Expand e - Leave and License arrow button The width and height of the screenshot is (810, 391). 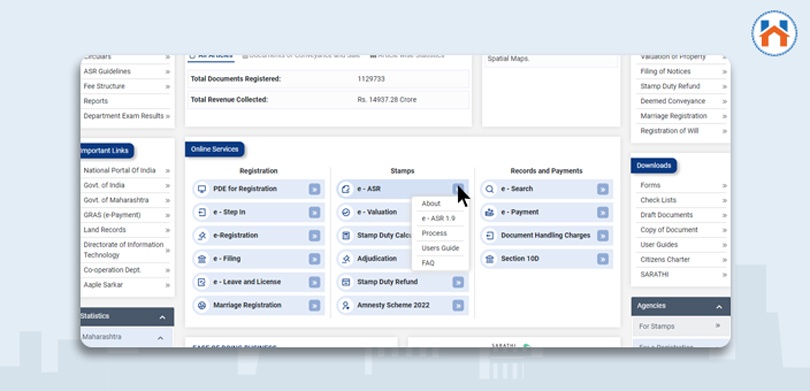314,282
